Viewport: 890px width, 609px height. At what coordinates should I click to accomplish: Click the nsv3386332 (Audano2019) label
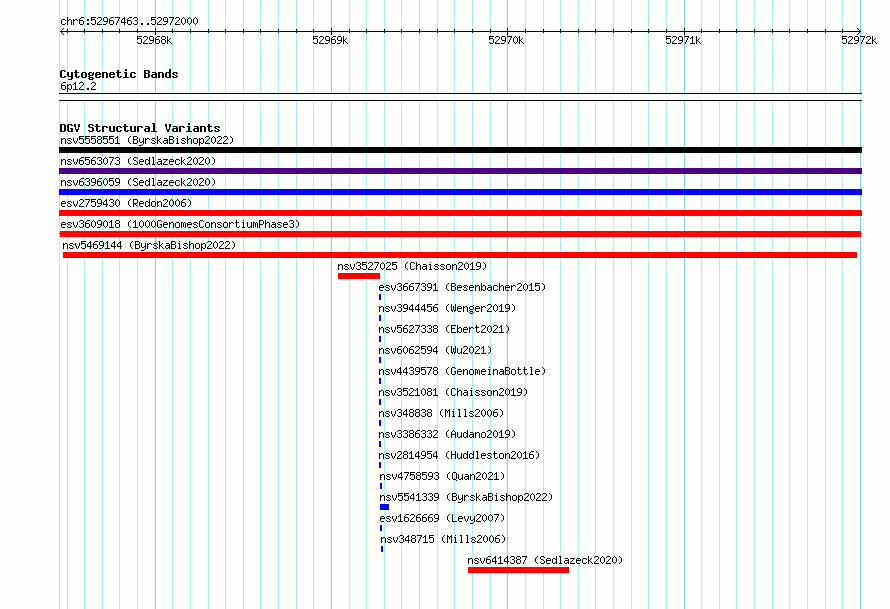coord(447,434)
